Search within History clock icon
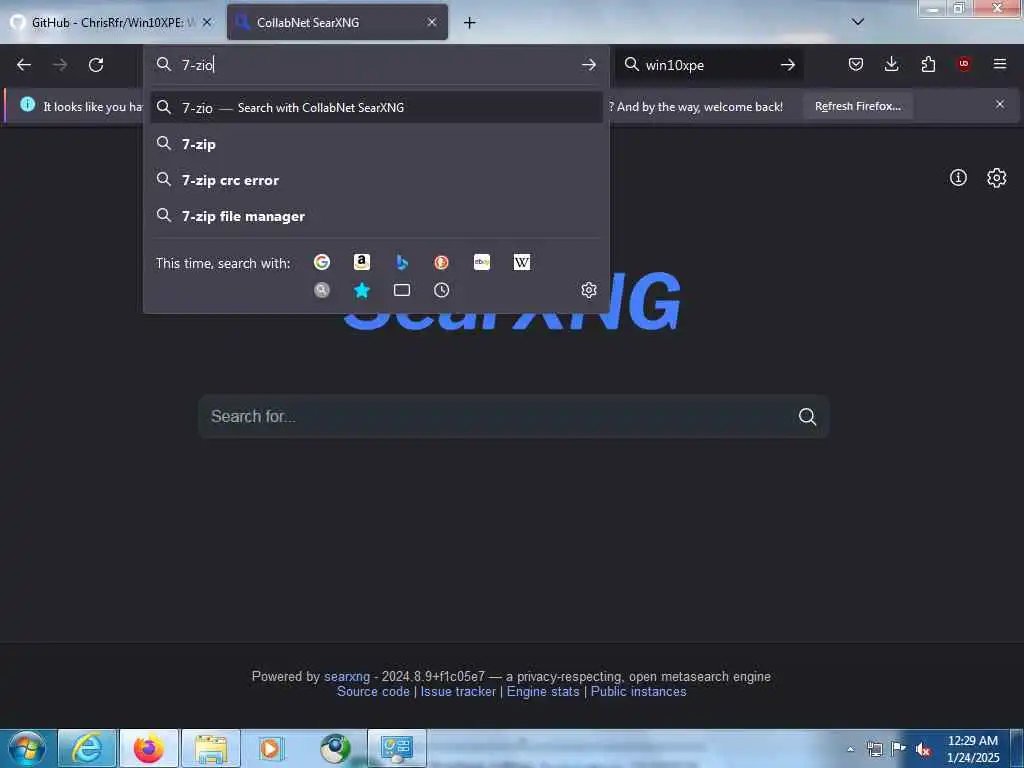This screenshot has height=768, width=1024. click(x=441, y=290)
